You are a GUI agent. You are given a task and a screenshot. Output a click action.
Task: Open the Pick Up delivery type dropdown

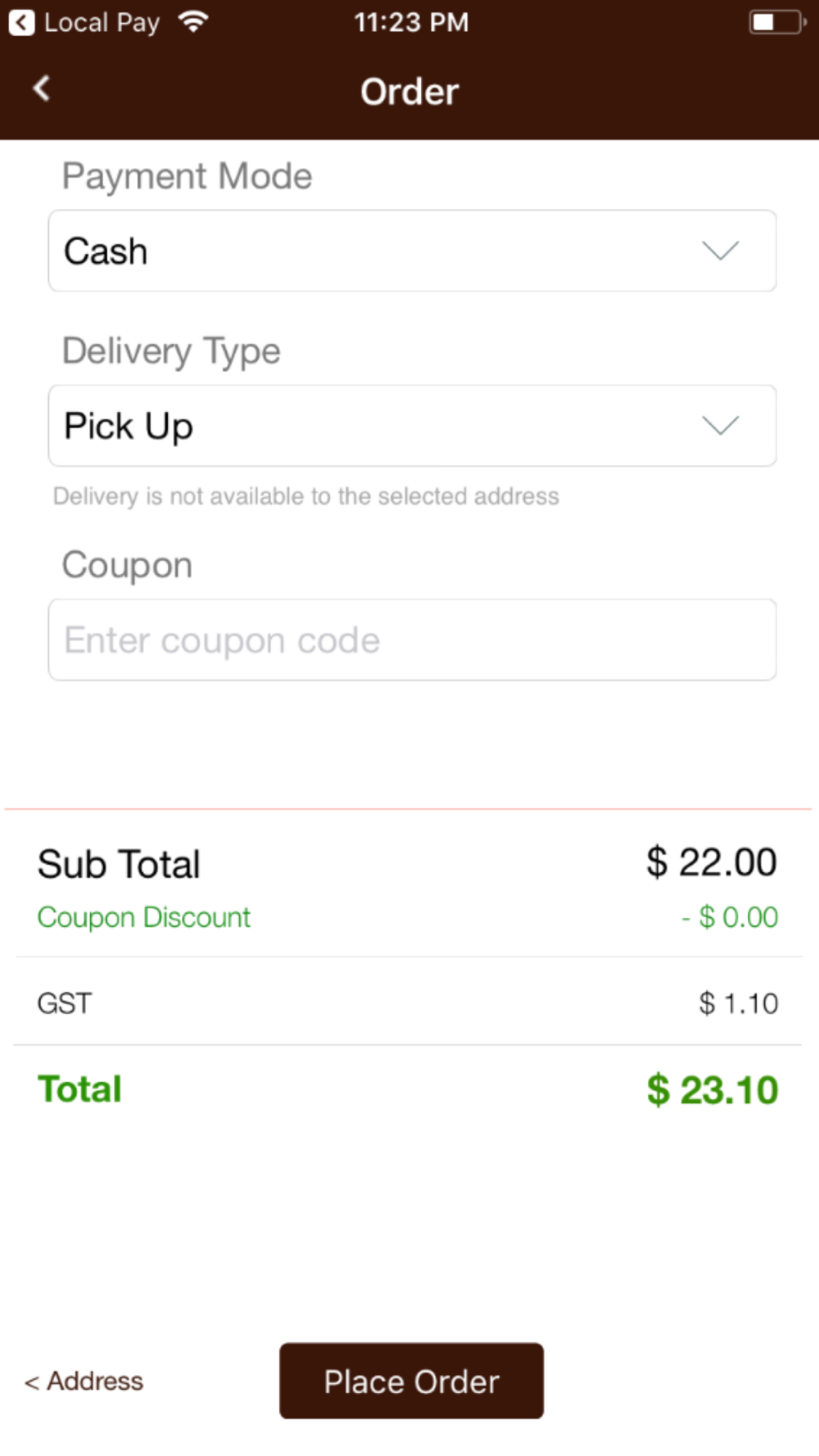[412, 426]
